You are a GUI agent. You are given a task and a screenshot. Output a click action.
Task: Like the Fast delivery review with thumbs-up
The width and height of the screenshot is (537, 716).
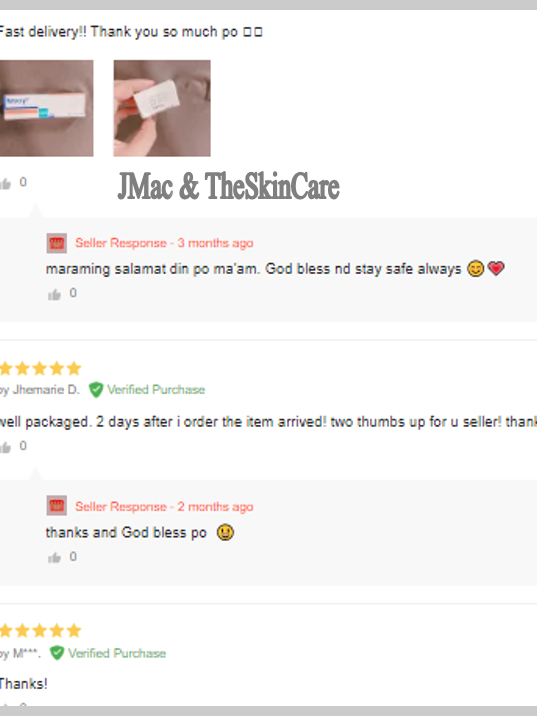pos(5,184)
